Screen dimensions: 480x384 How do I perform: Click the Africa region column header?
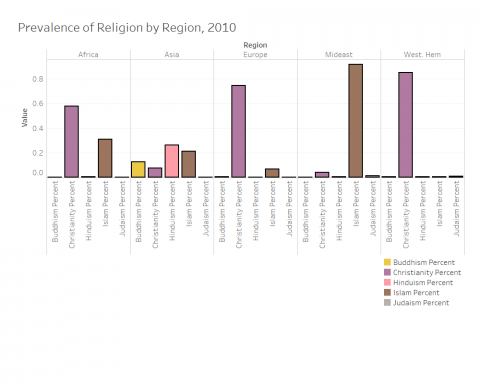(88, 55)
